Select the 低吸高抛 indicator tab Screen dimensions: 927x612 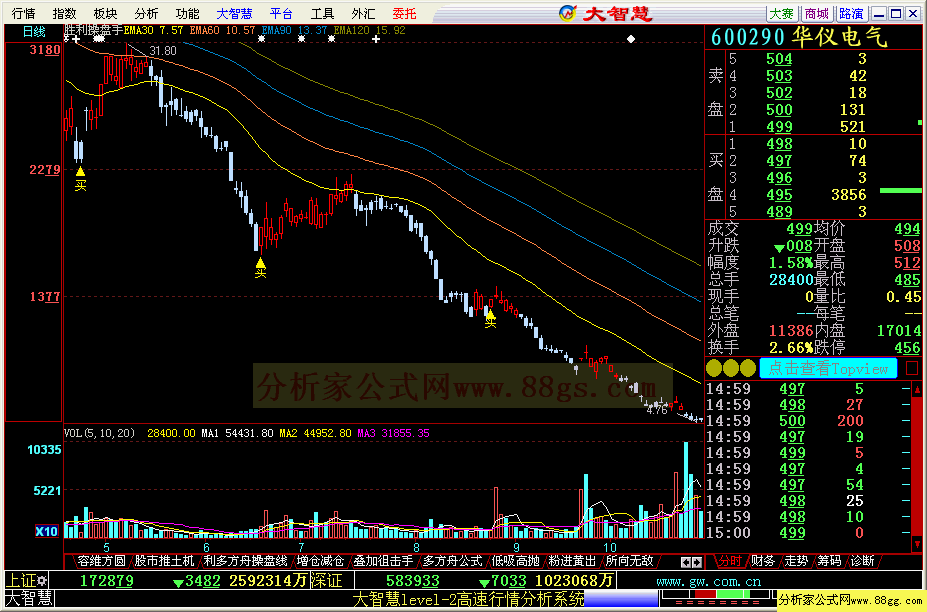516,561
